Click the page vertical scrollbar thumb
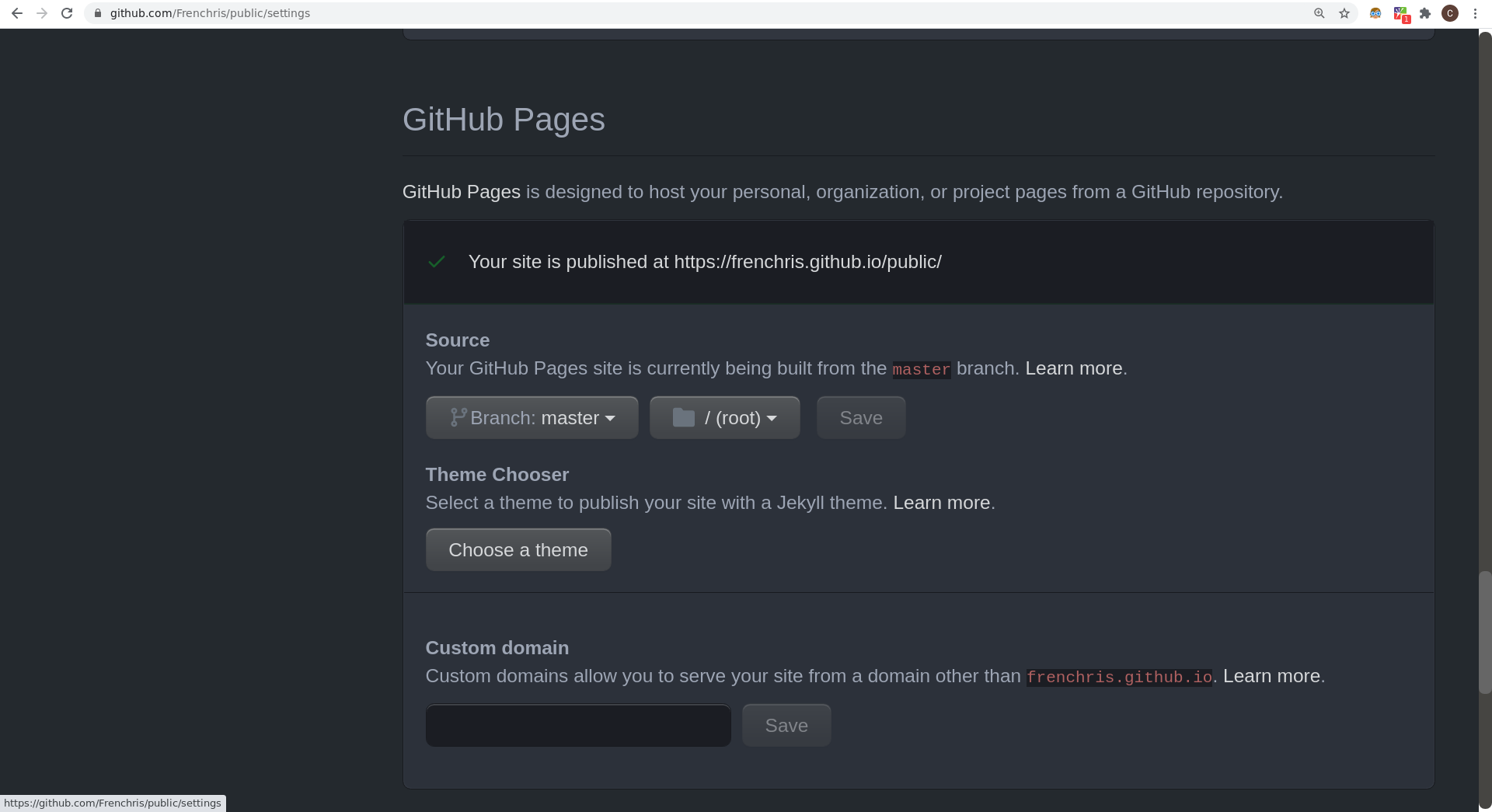Viewport: 1492px width, 812px height. (1485, 633)
